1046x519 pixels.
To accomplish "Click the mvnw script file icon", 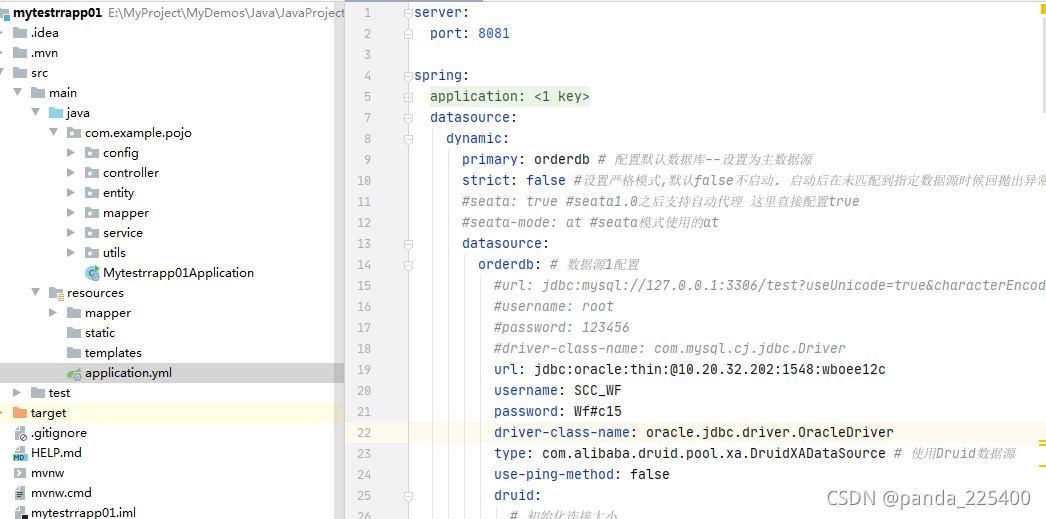I will pos(19,473).
